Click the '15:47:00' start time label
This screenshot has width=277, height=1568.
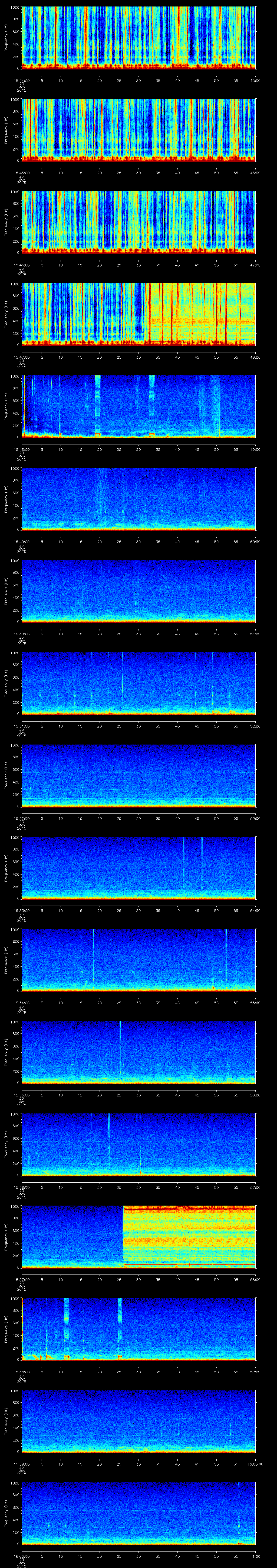pyautogui.click(x=22, y=357)
